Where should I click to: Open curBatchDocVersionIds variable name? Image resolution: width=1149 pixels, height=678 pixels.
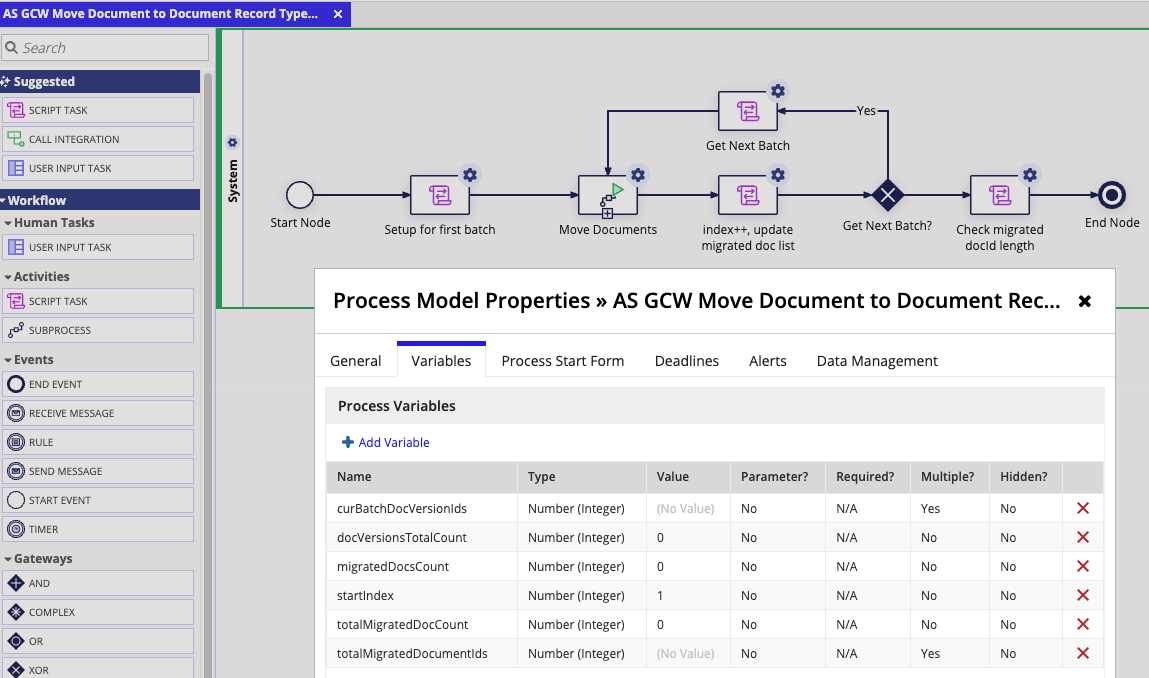point(402,508)
